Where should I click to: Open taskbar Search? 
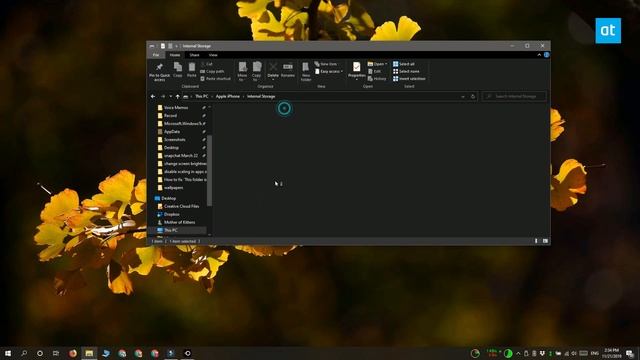pos(24,353)
